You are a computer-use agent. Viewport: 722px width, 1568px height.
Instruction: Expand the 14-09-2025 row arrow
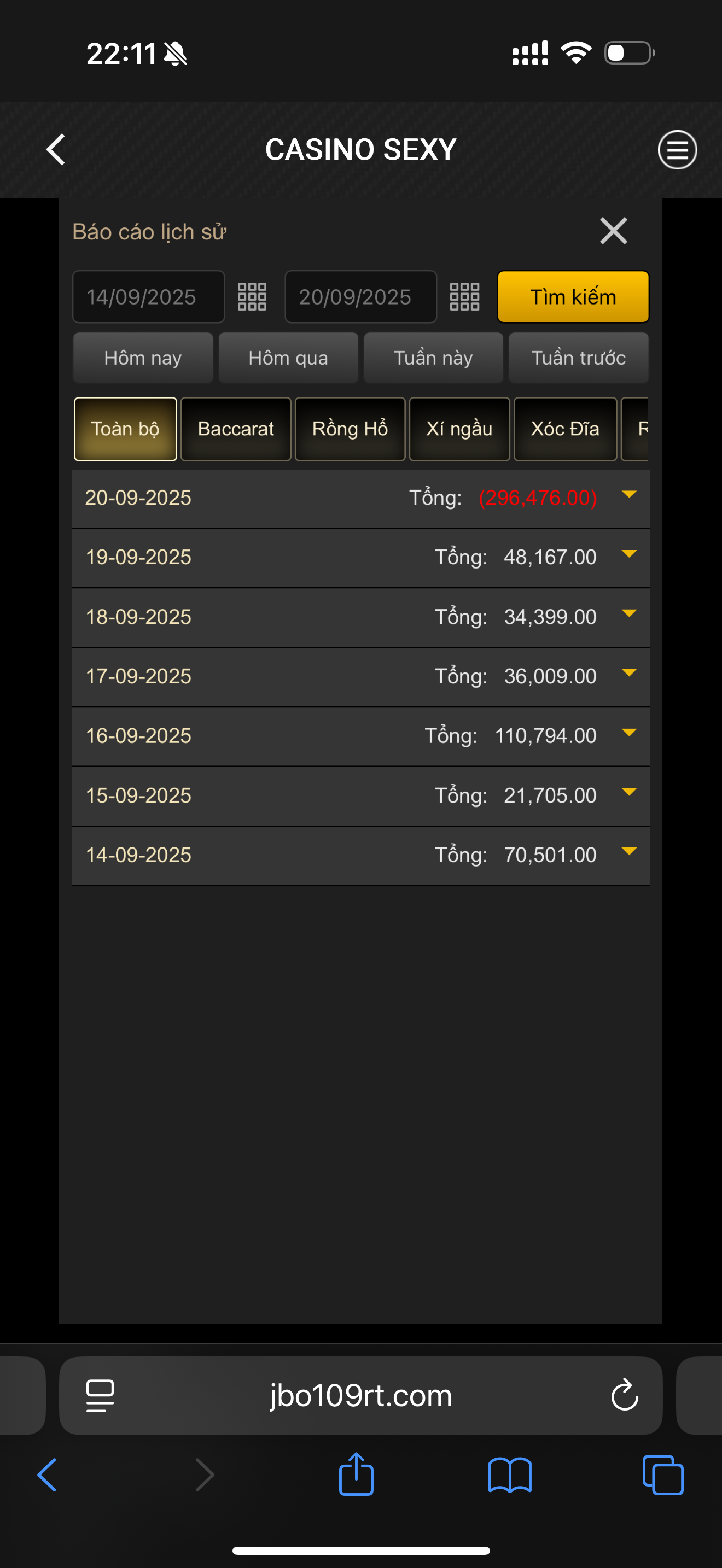pos(629,852)
